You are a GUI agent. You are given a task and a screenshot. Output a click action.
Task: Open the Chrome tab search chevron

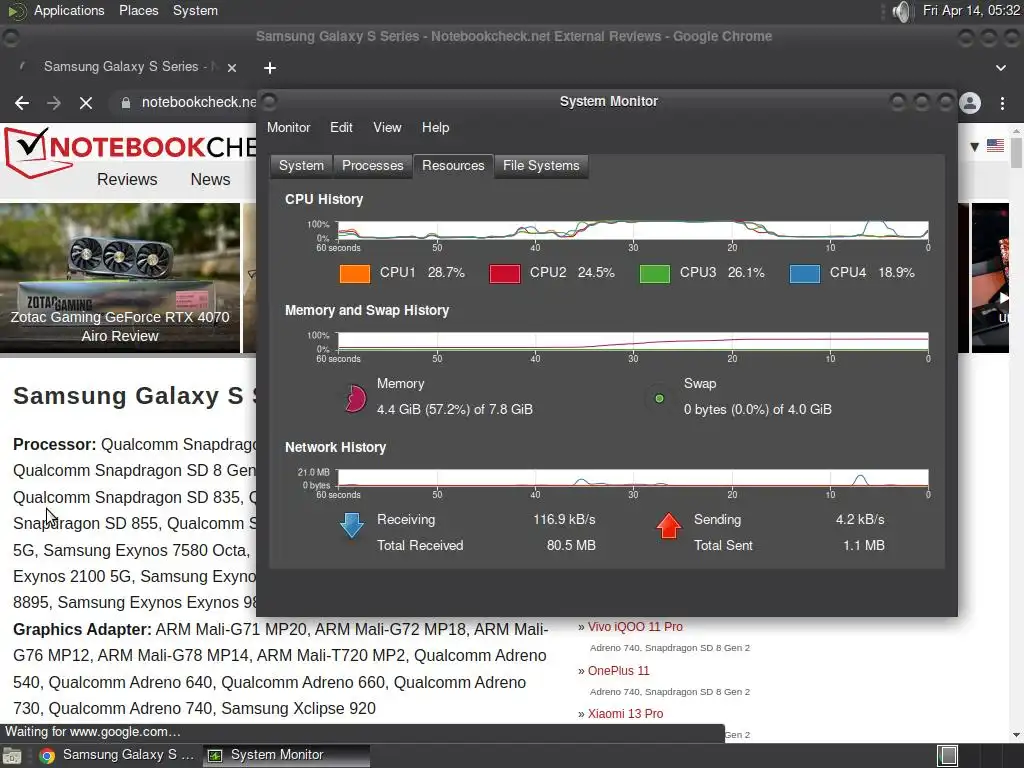[1000, 68]
